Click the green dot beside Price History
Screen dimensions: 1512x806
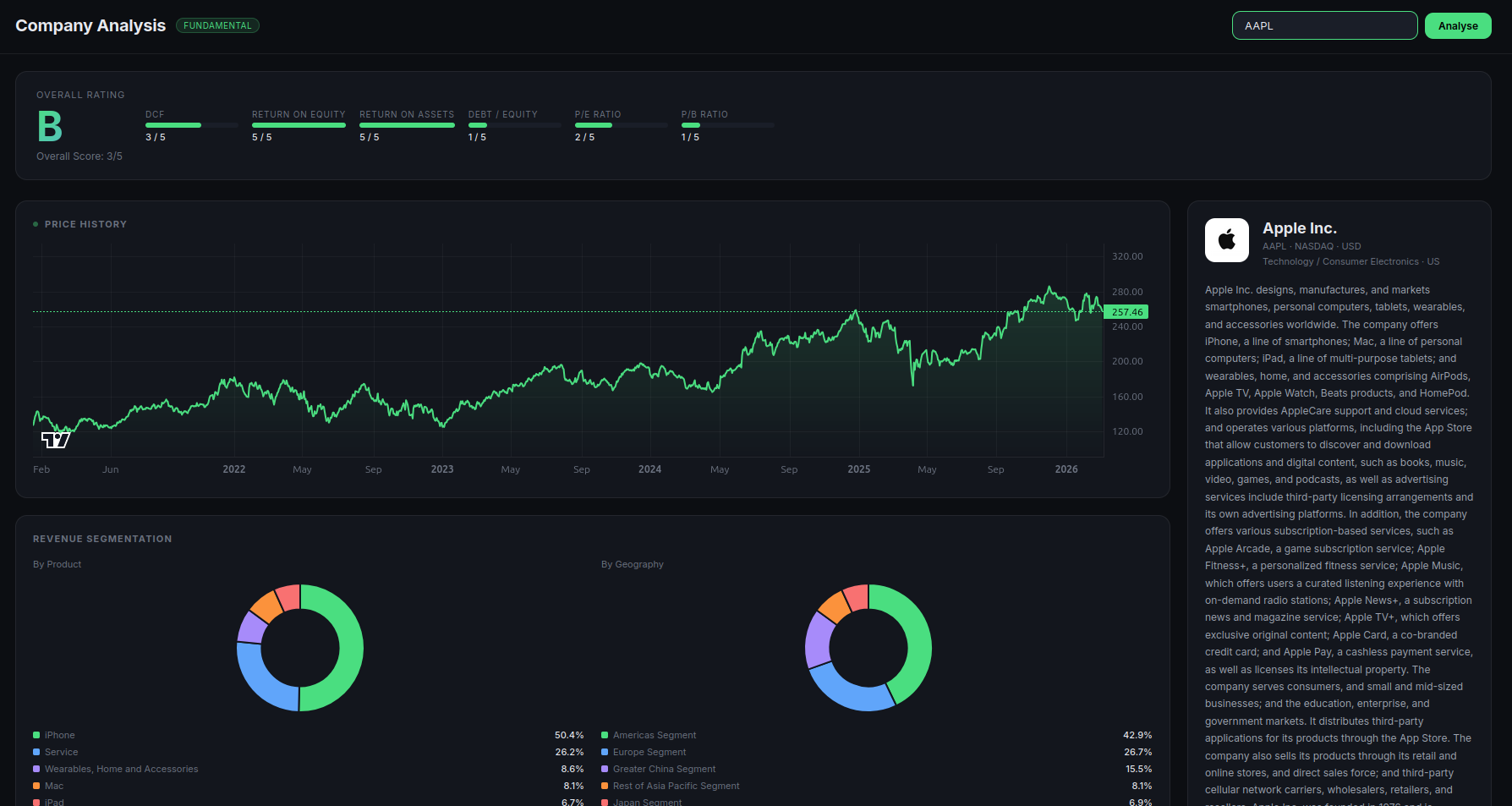coord(36,224)
